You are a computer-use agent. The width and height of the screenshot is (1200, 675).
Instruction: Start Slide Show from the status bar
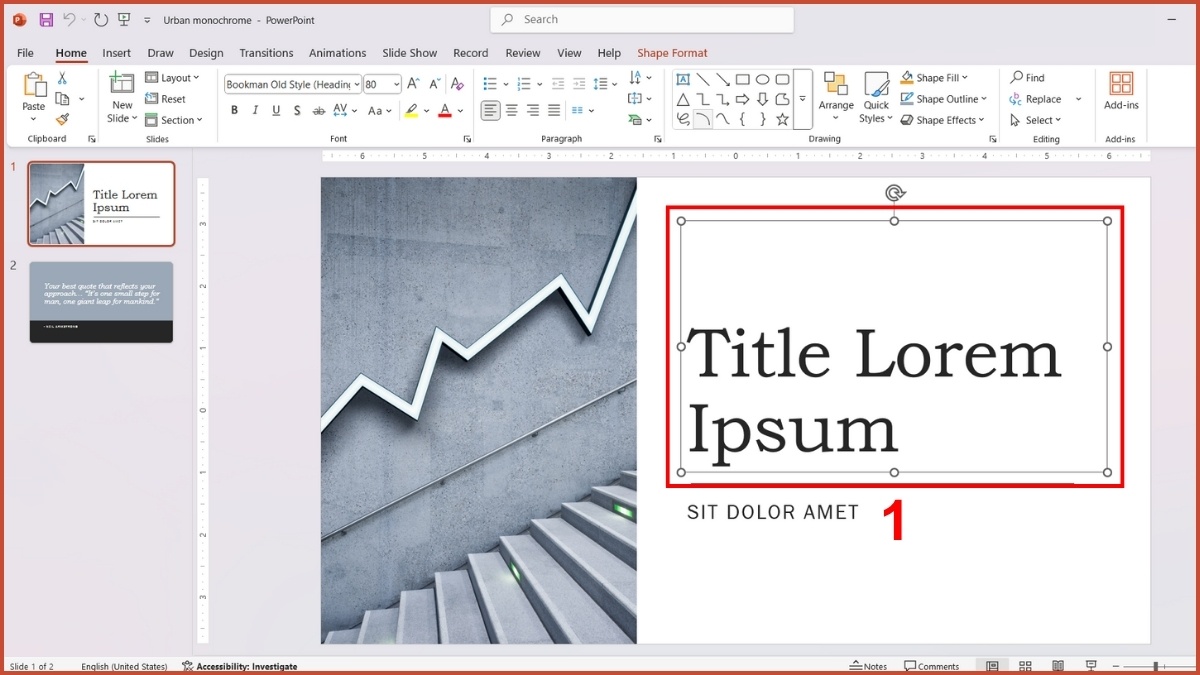pyautogui.click(x=1090, y=665)
